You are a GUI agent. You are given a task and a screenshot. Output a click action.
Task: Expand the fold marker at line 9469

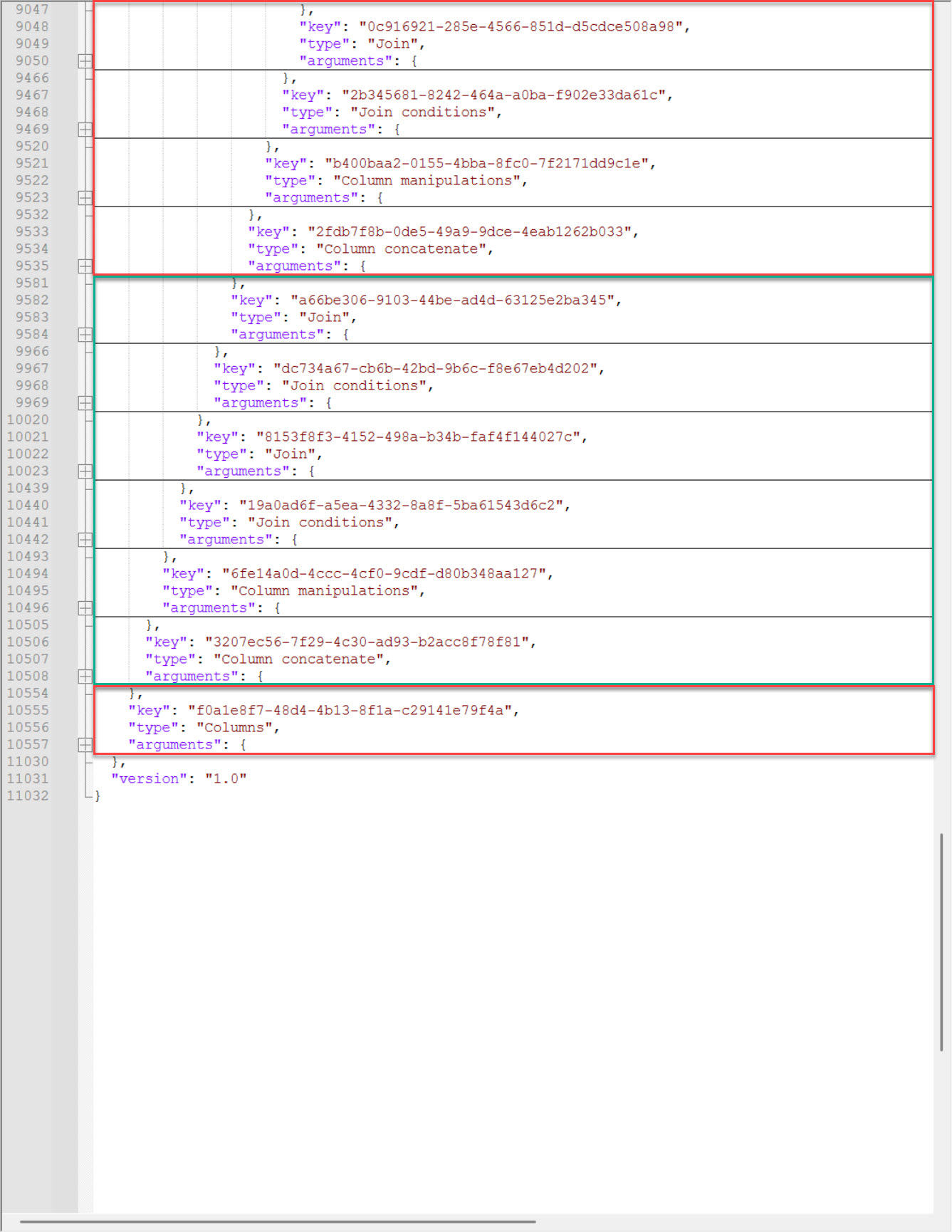85,130
